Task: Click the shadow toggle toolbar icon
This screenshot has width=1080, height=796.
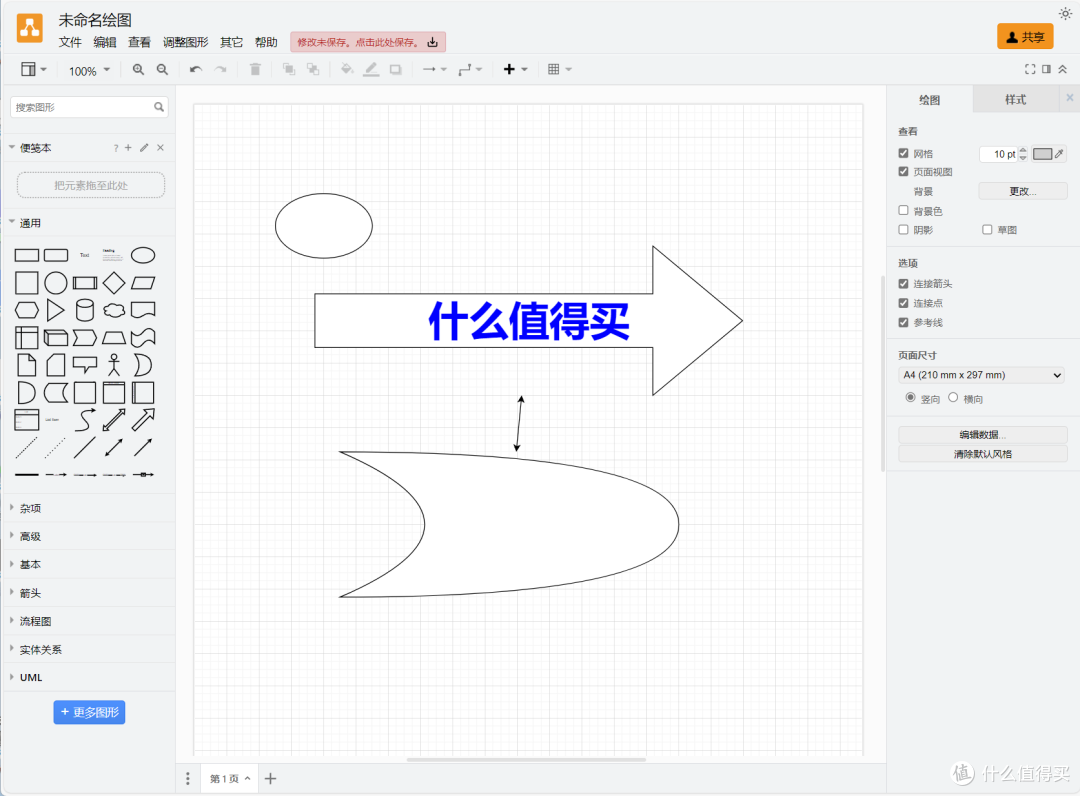Action: (395, 70)
